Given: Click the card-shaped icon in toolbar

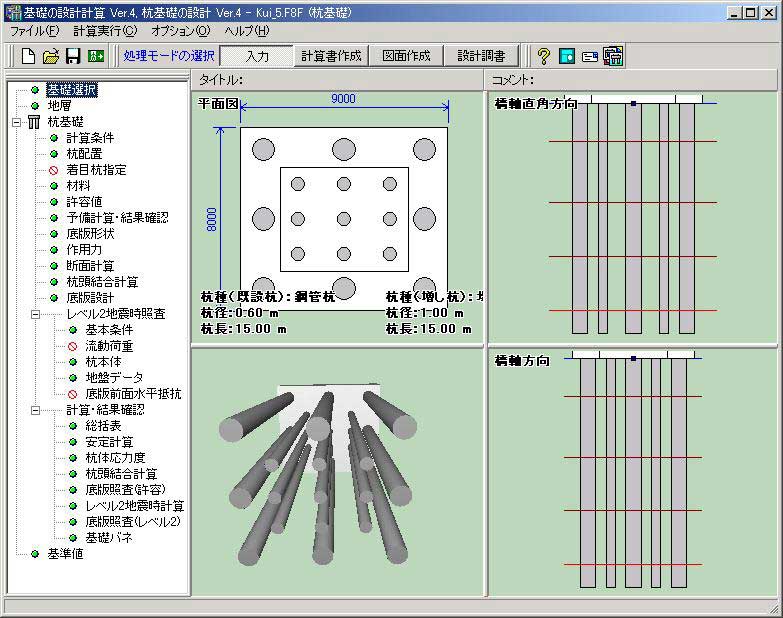Looking at the screenshot, I should click(x=590, y=57).
